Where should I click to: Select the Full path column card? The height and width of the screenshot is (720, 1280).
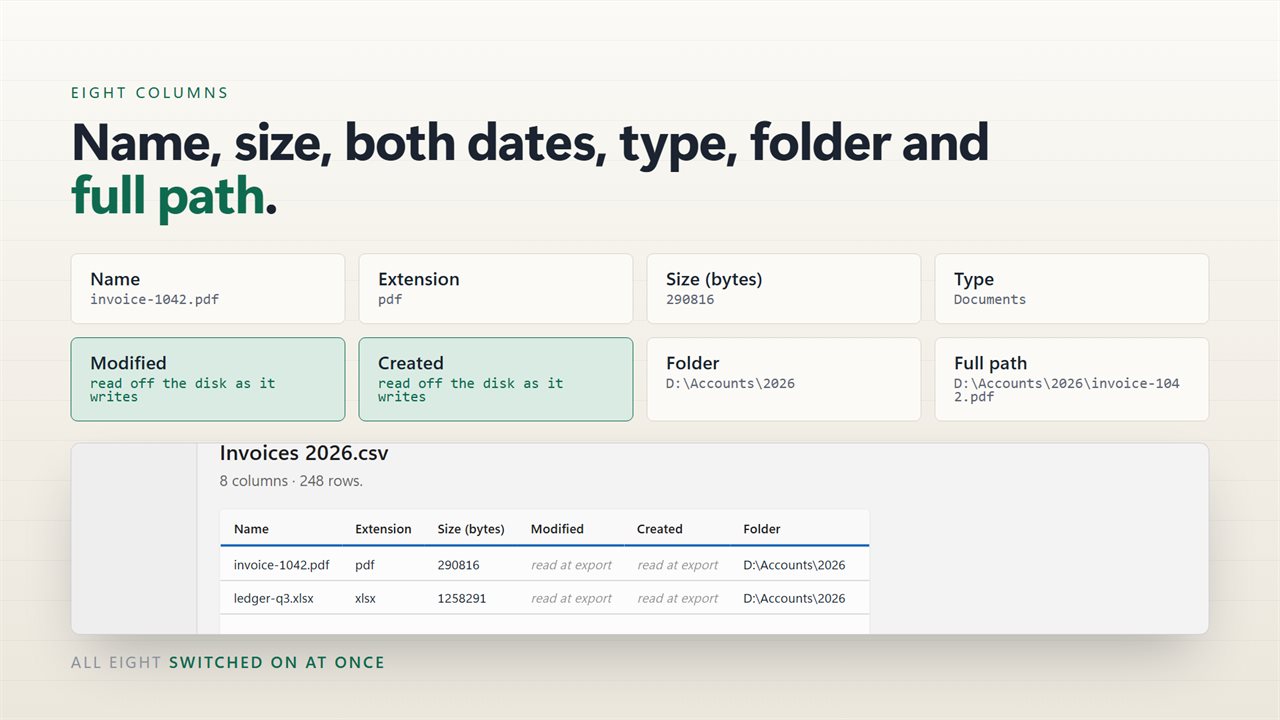coord(1072,379)
